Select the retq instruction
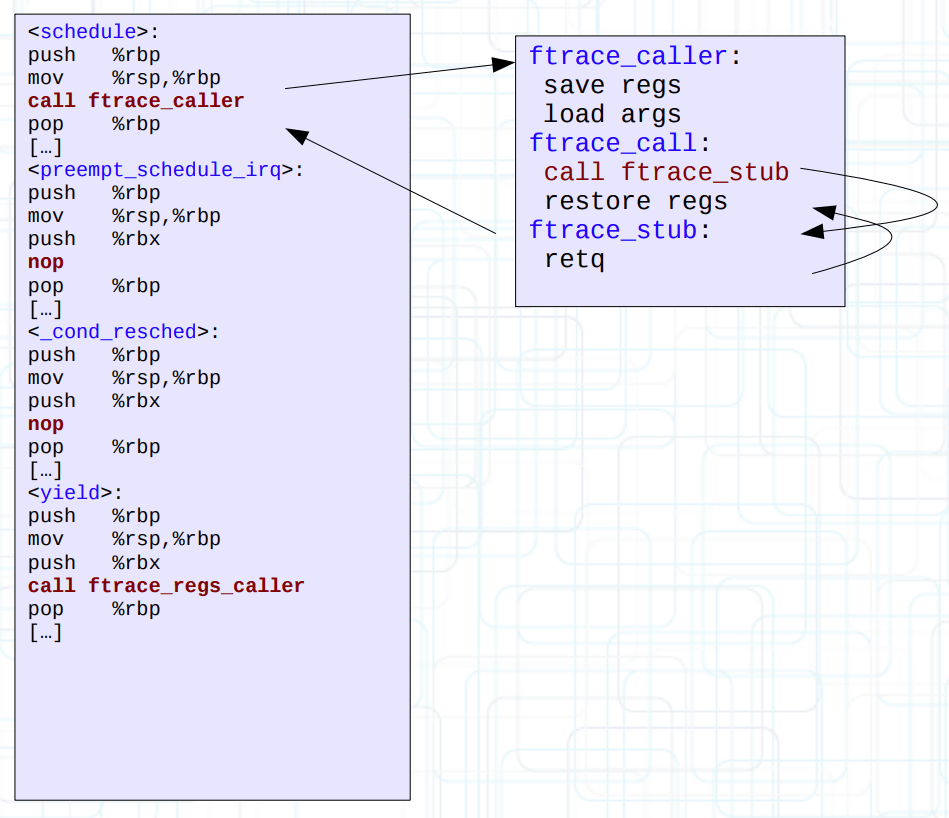949x818 pixels. click(574, 260)
